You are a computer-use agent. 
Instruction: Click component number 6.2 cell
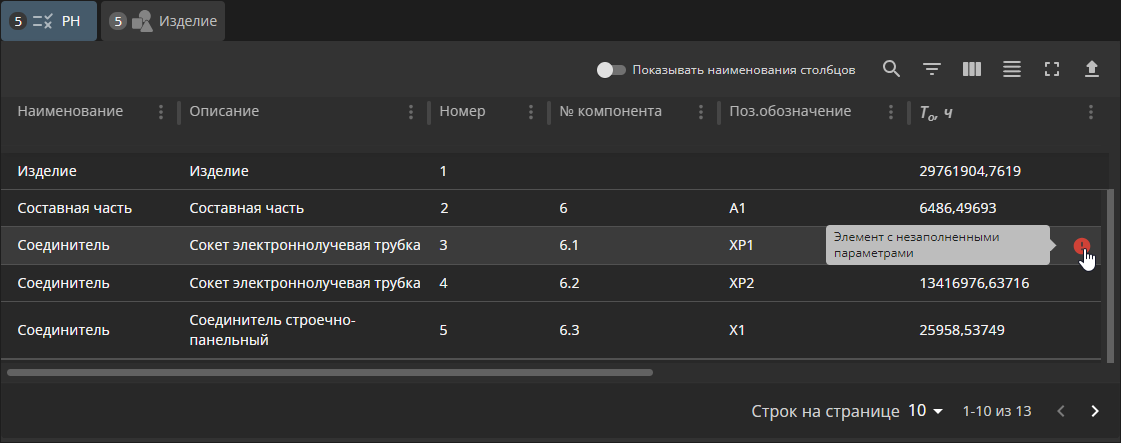[x=568, y=283]
